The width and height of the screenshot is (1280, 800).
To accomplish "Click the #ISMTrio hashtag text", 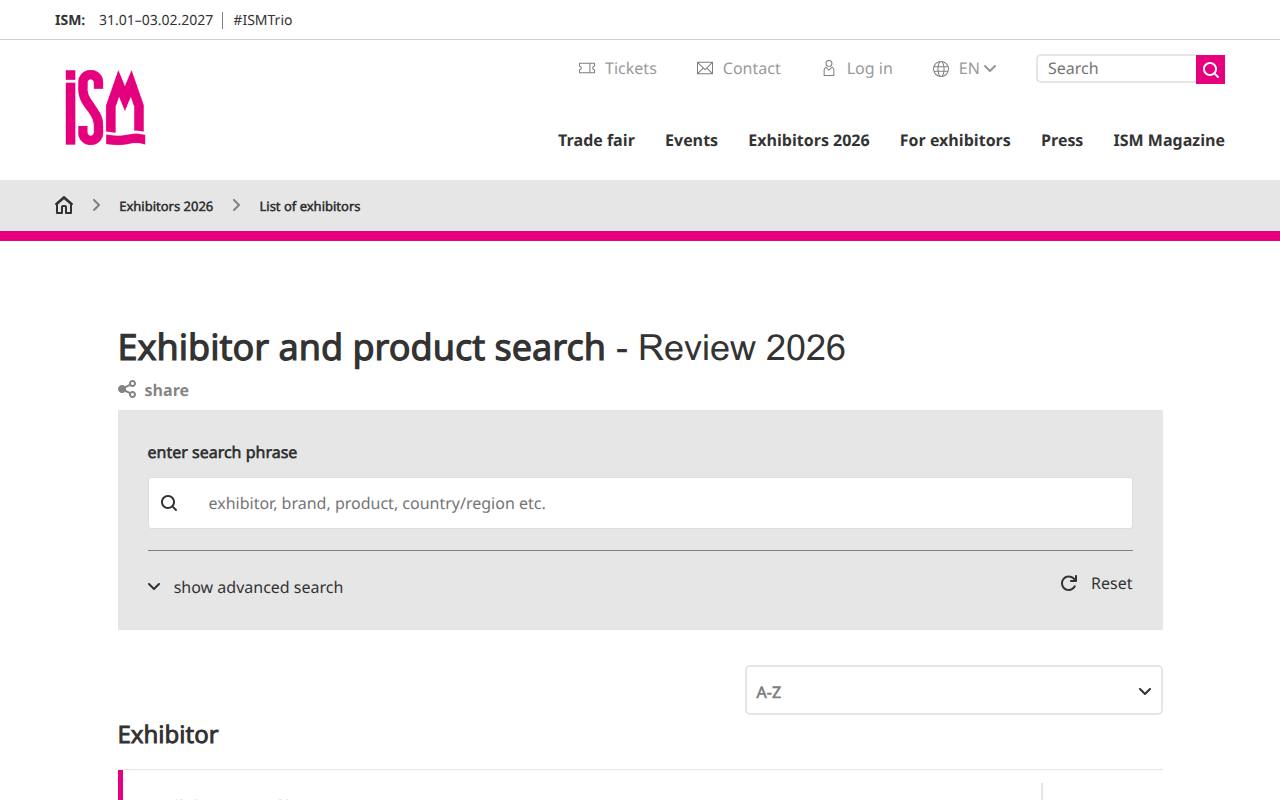I will click(263, 20).
